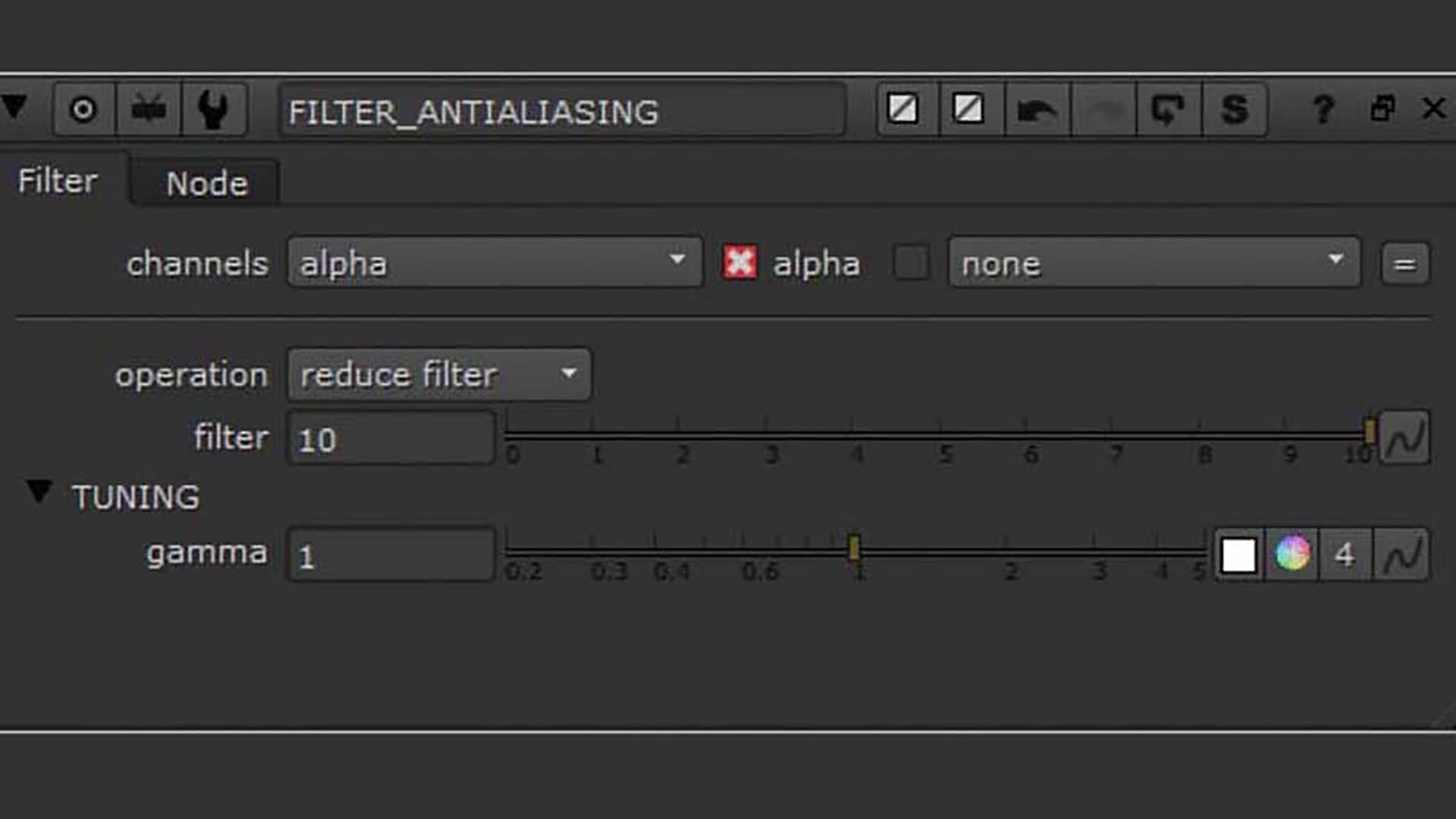Click the undo arrow icon
The height and width of the screenshot is (819, 1456).
coord(1036,111)
